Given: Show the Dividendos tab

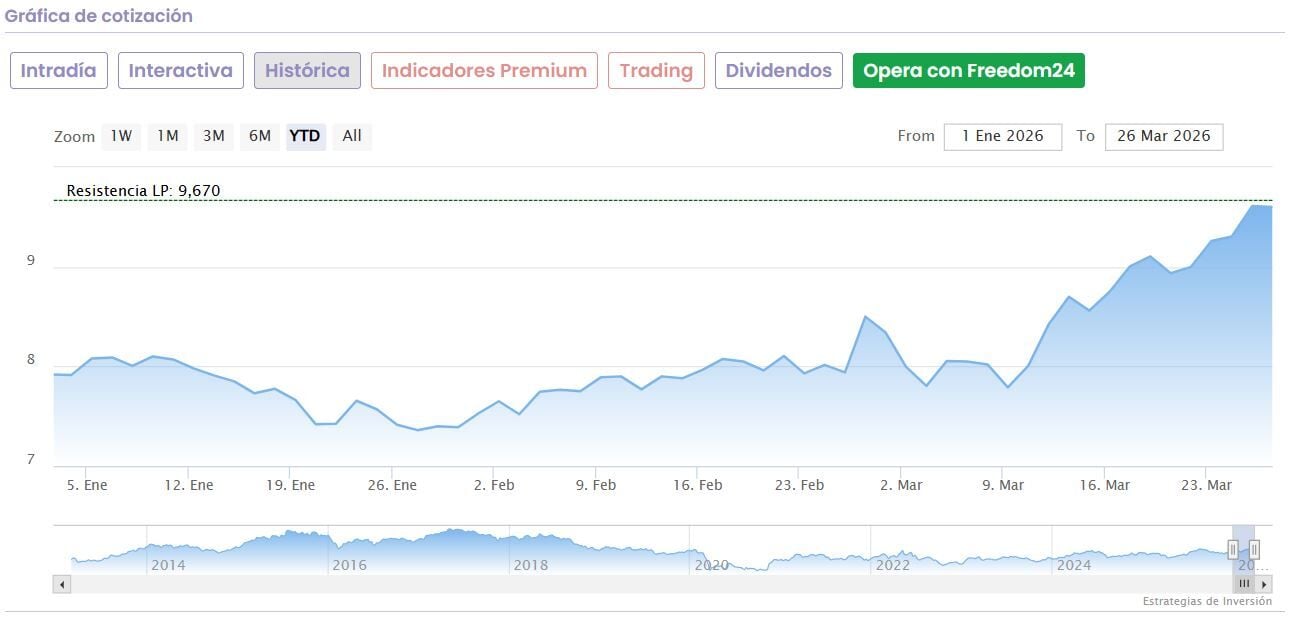Looking at the screenshot, I should click(x=779, y=71).
